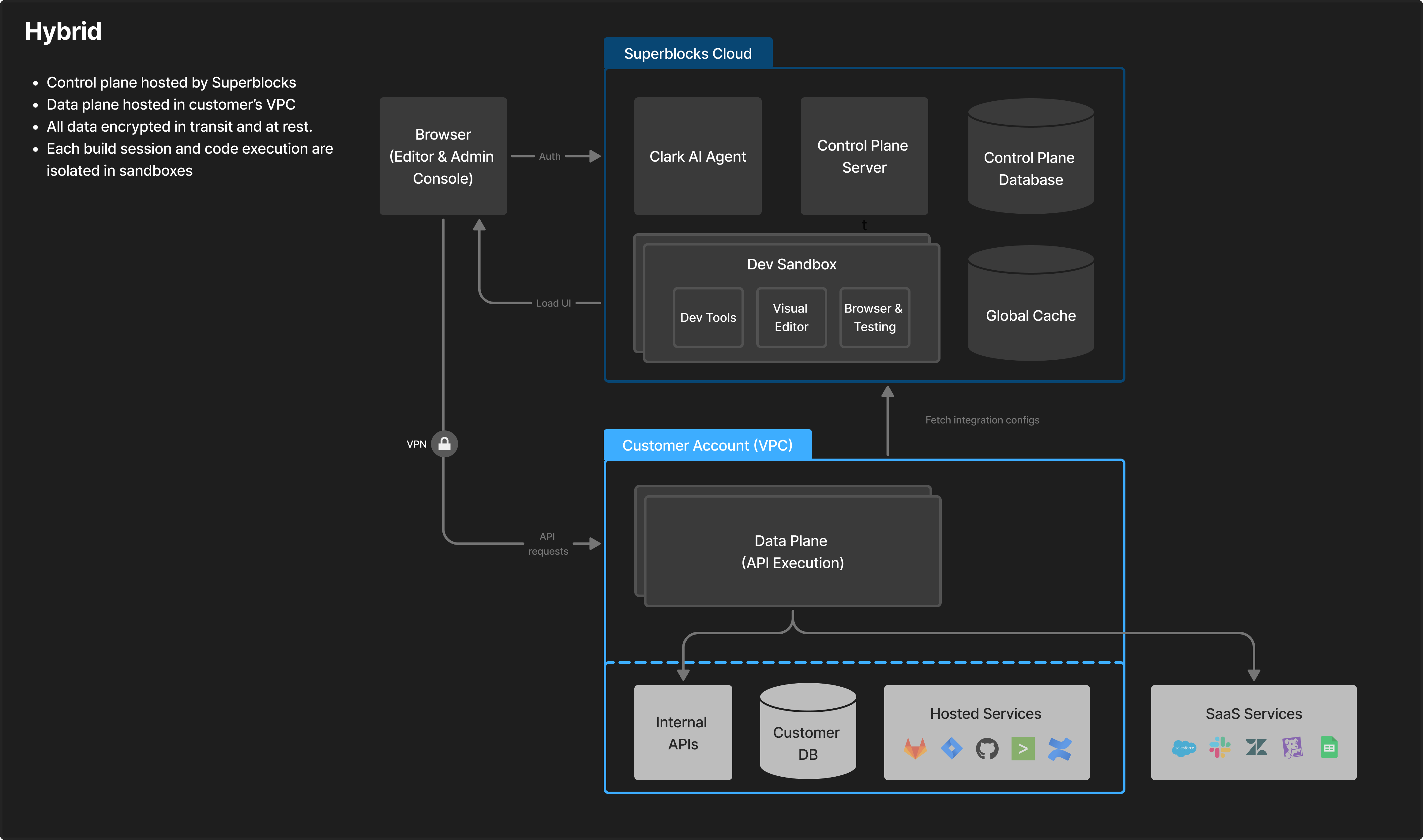Click the Salesforce cloud logo
Viewport: 1423px width, 840px height.
pyautogui.click(x=1184, y=748)
